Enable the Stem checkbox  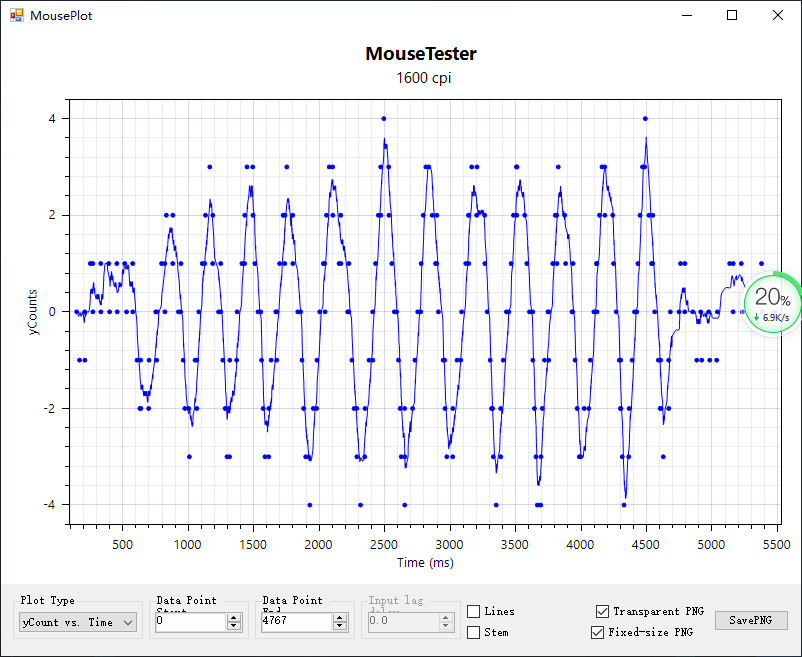[x=474, y=632]
